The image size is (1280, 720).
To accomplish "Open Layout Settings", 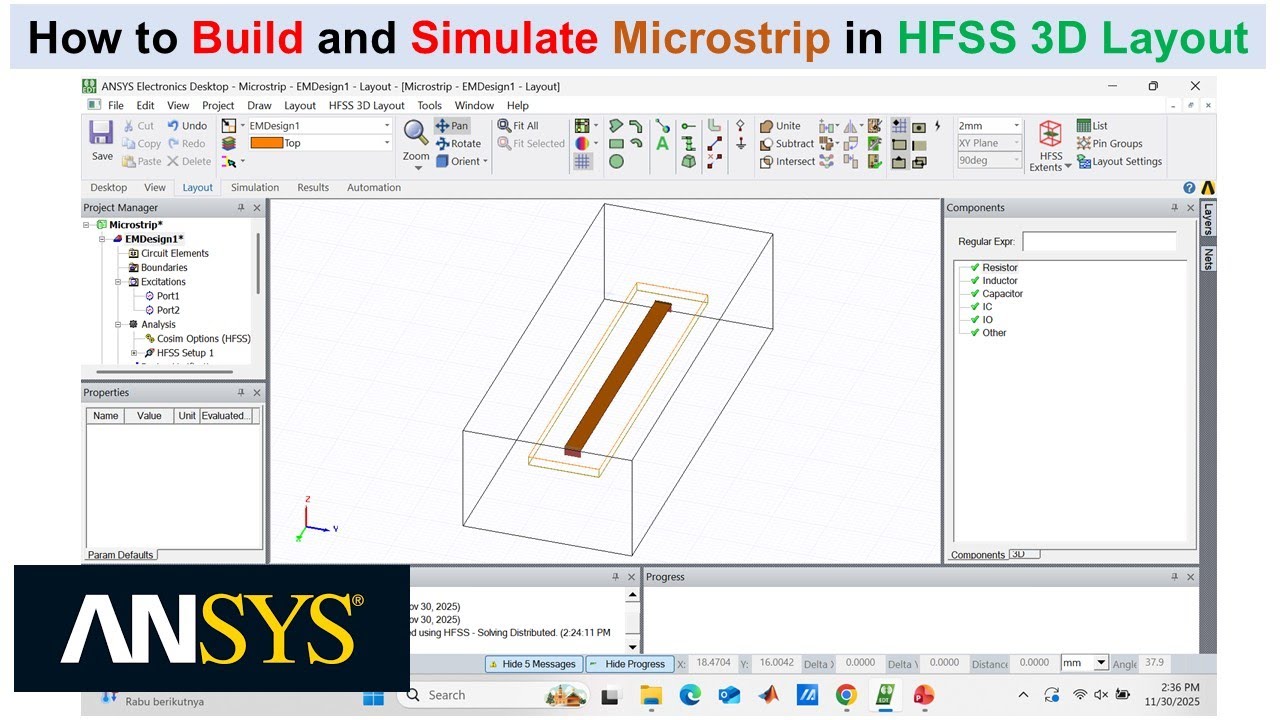I will click(x=1119, y=161).
